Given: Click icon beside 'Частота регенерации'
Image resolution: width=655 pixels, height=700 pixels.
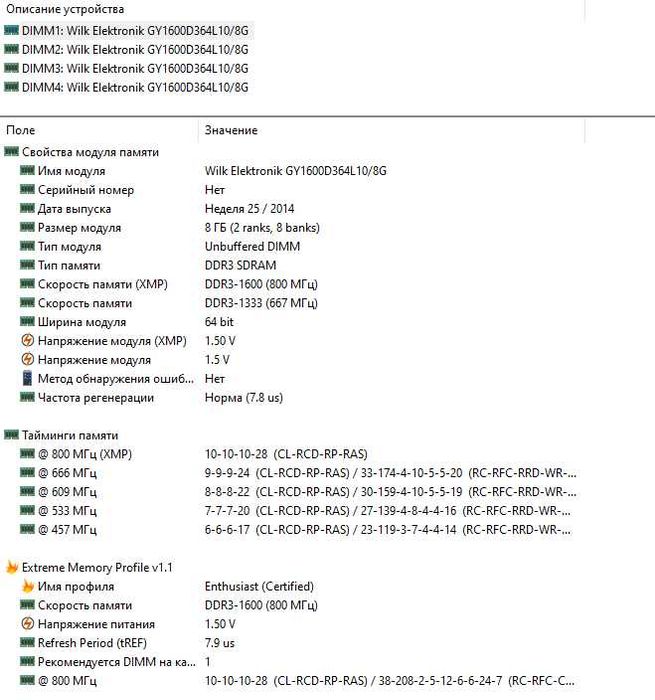Looking at the screenshot, I should click(27, 396).
